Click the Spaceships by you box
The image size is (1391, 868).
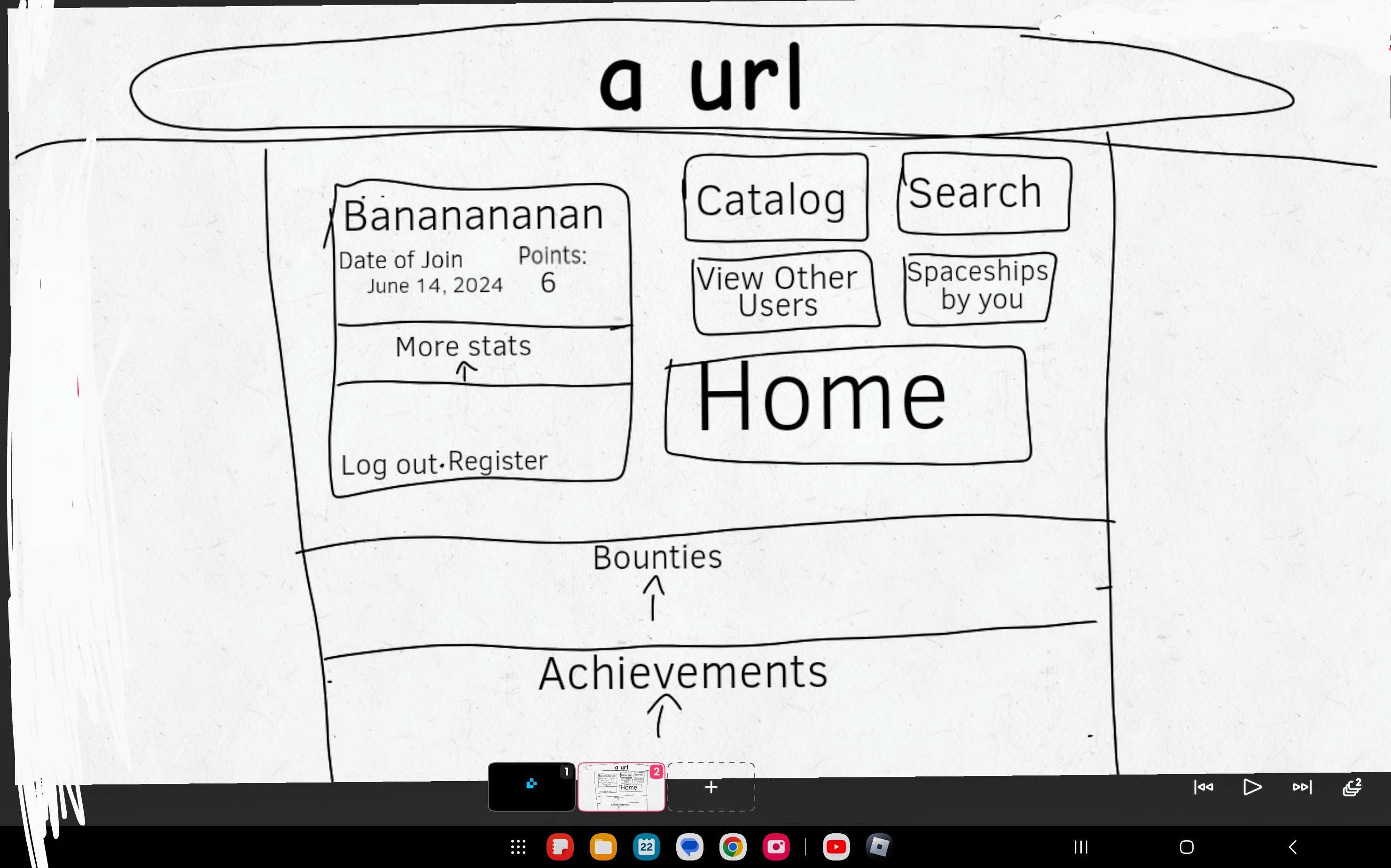980,289
